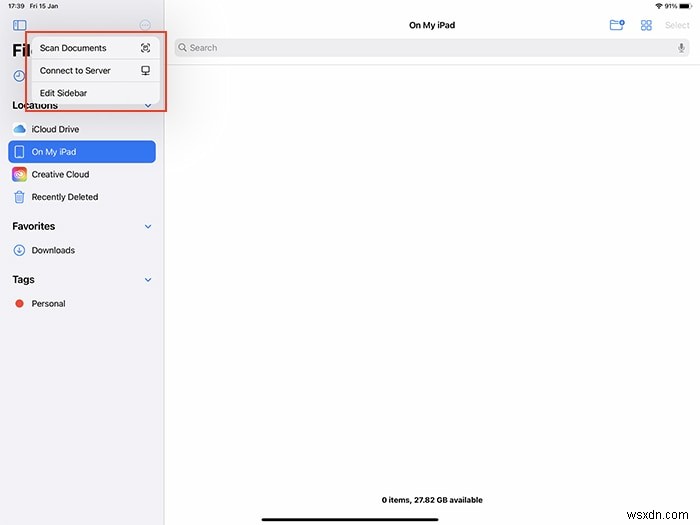Tap the battery status indicator
700x525 pixels.
pos(685,6)
